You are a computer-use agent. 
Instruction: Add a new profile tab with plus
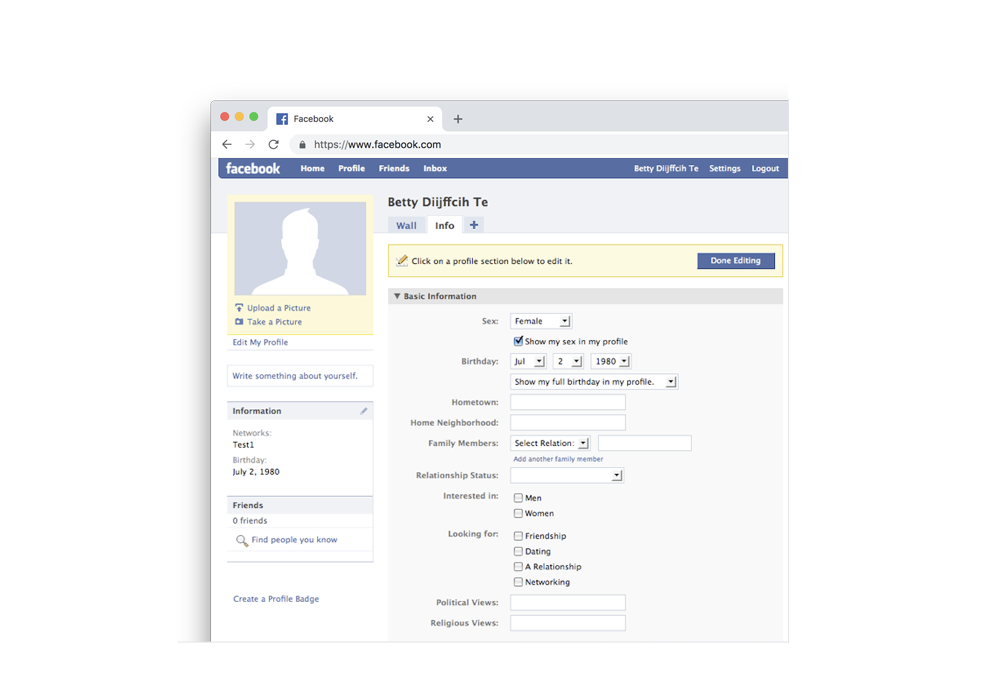tap(474, 225)
